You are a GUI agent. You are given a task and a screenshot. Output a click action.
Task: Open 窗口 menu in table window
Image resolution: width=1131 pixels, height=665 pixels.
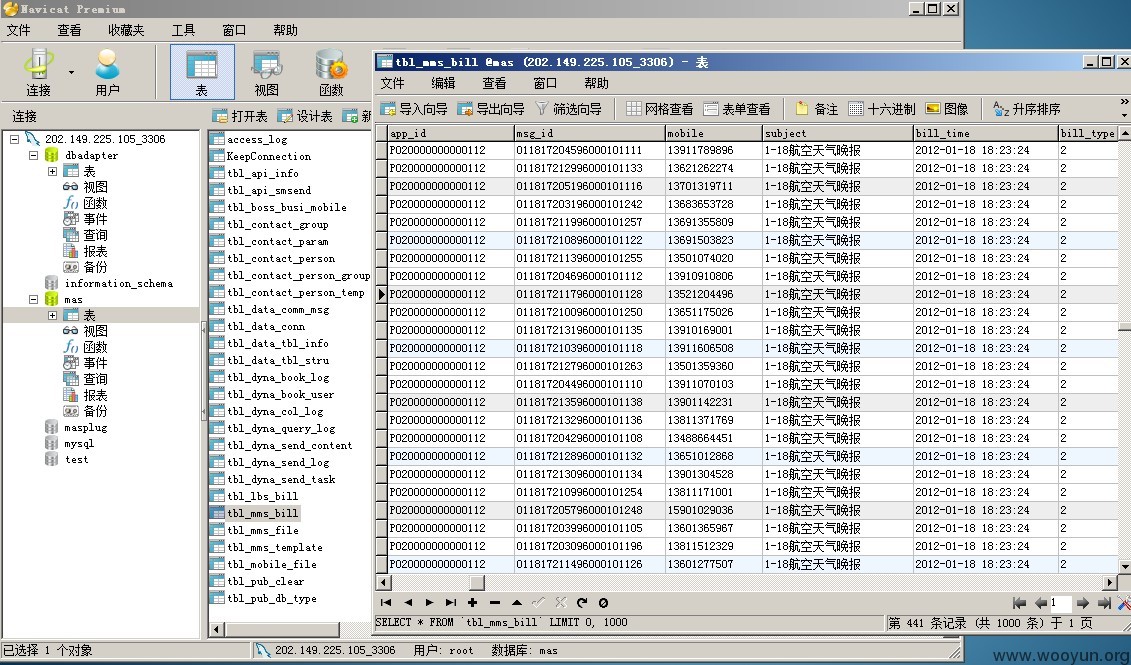click(x=545, y=83)
